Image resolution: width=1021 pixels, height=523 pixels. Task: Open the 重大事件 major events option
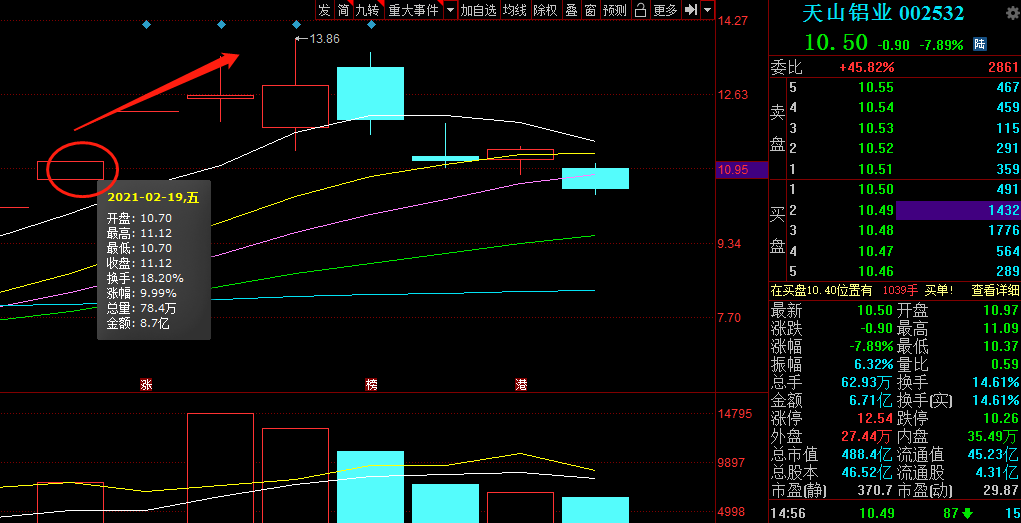click(413, 10)
